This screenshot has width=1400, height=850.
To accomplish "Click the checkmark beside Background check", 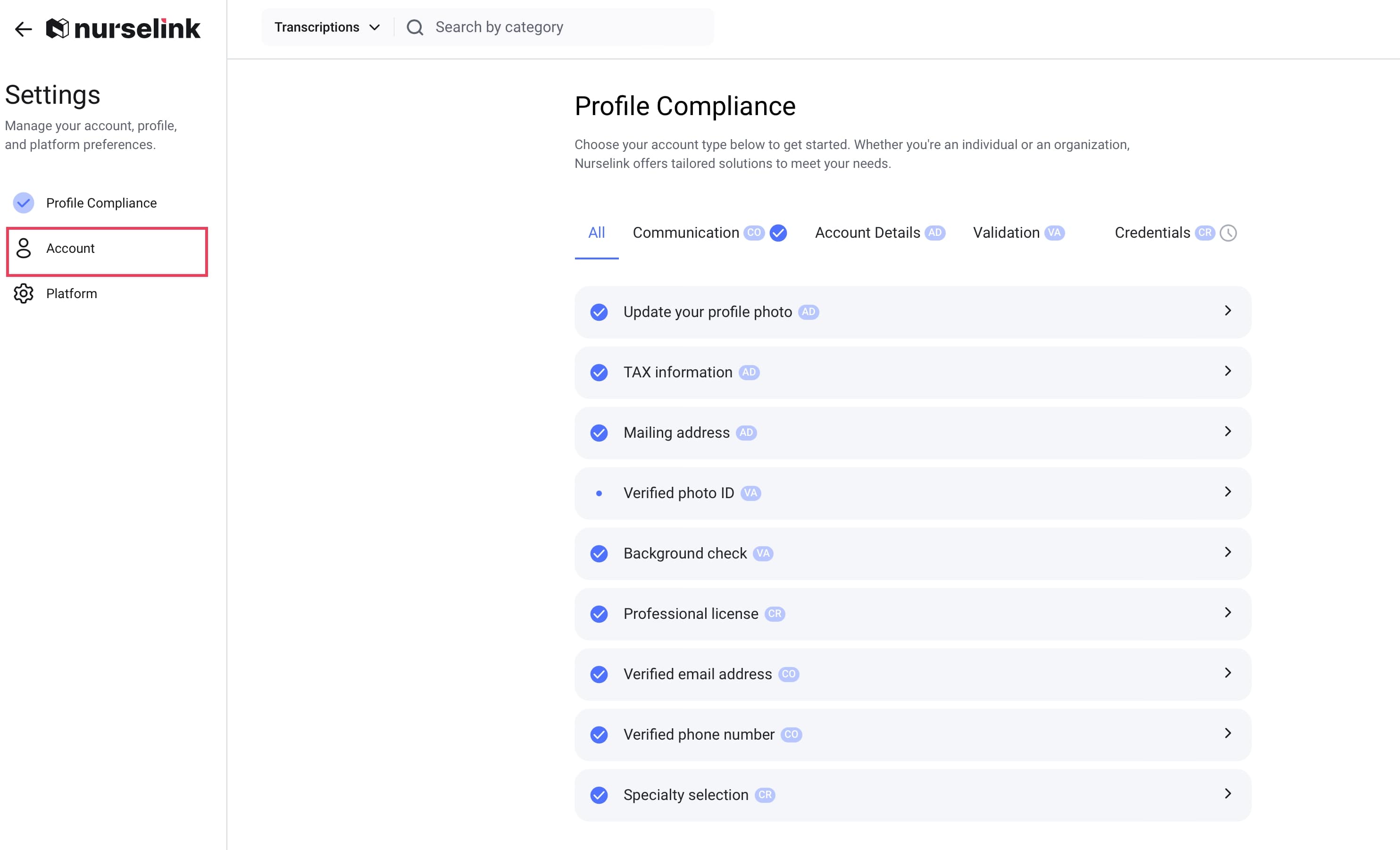I will coord(599,553).
